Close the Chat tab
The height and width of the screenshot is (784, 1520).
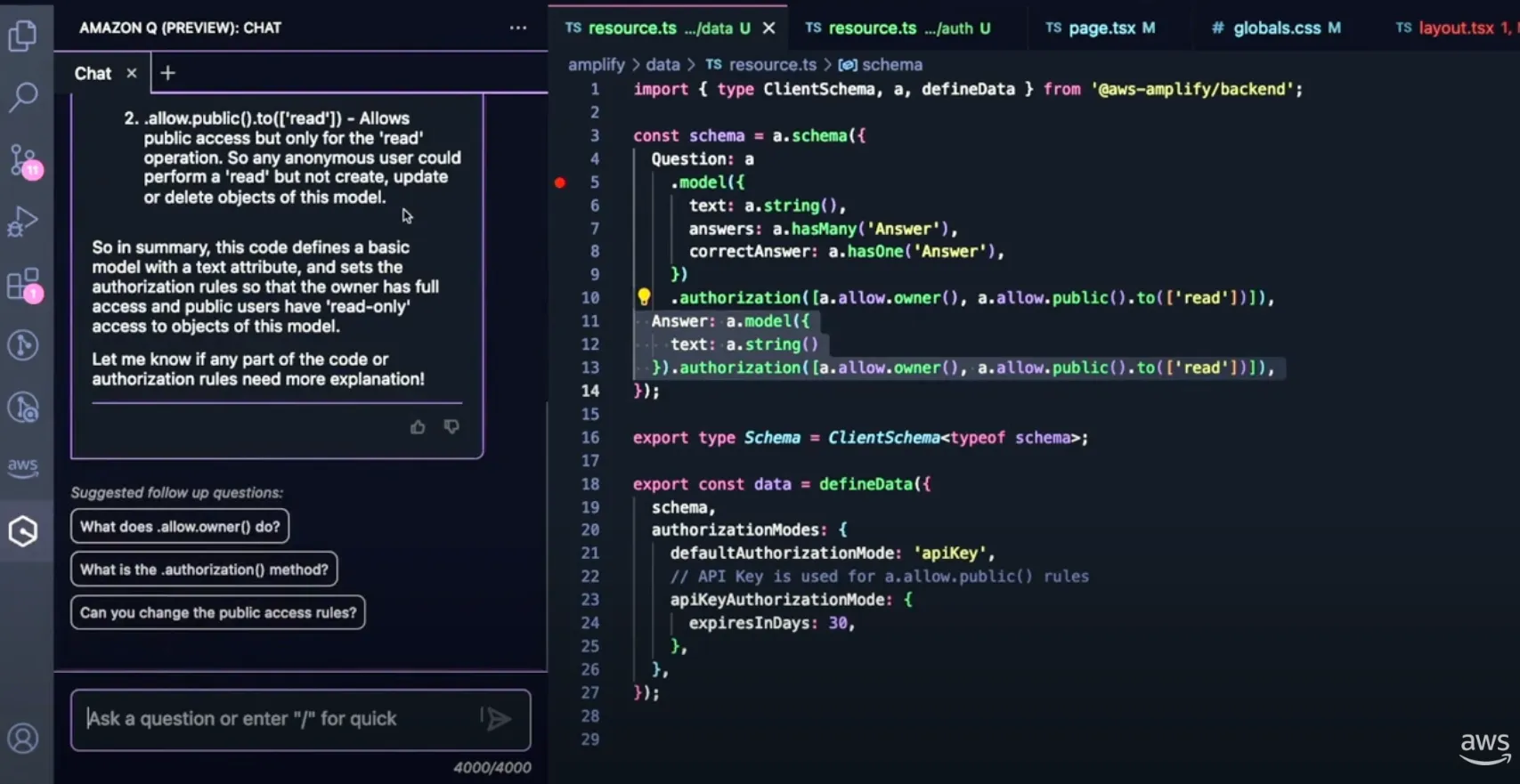[132, 73]
